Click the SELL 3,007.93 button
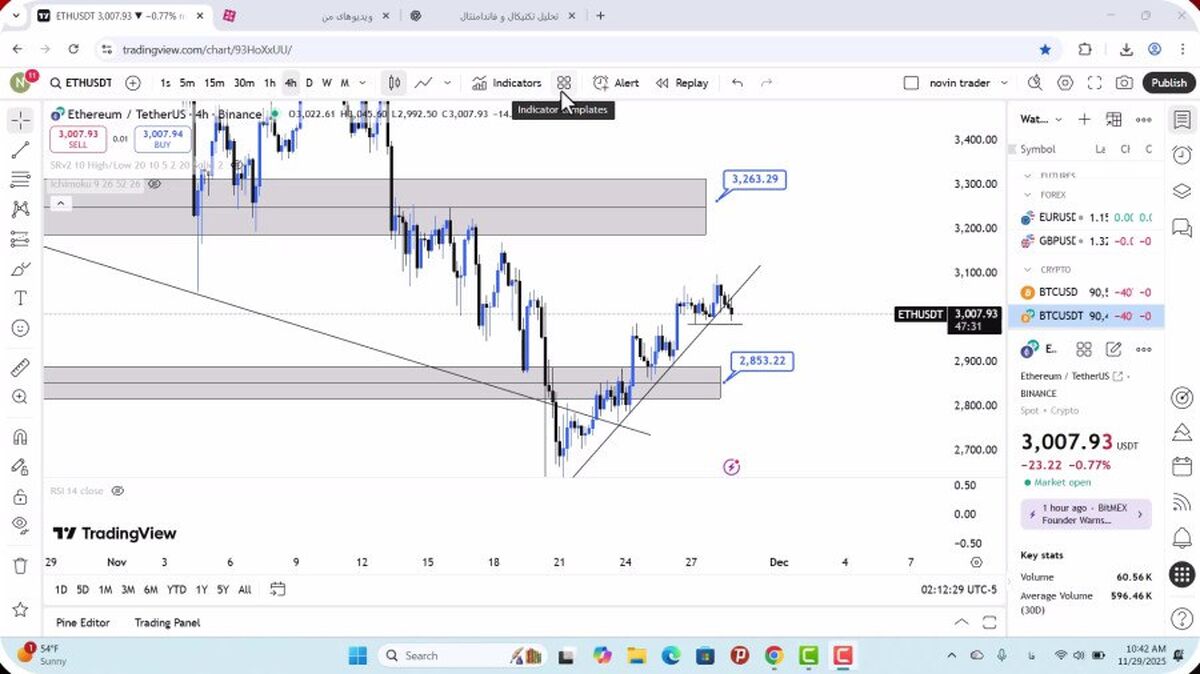Screen dimensions: 1200x674 78,138
